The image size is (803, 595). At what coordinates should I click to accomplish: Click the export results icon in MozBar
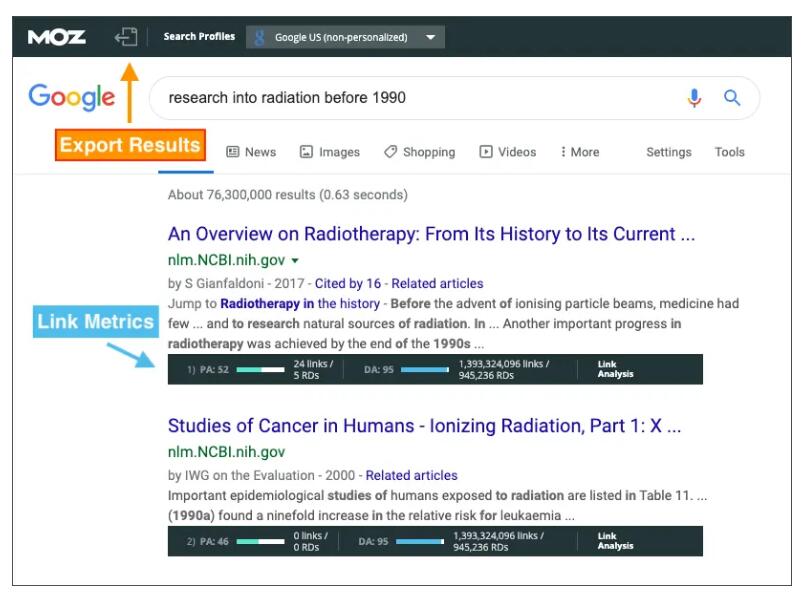coord(126,37)
